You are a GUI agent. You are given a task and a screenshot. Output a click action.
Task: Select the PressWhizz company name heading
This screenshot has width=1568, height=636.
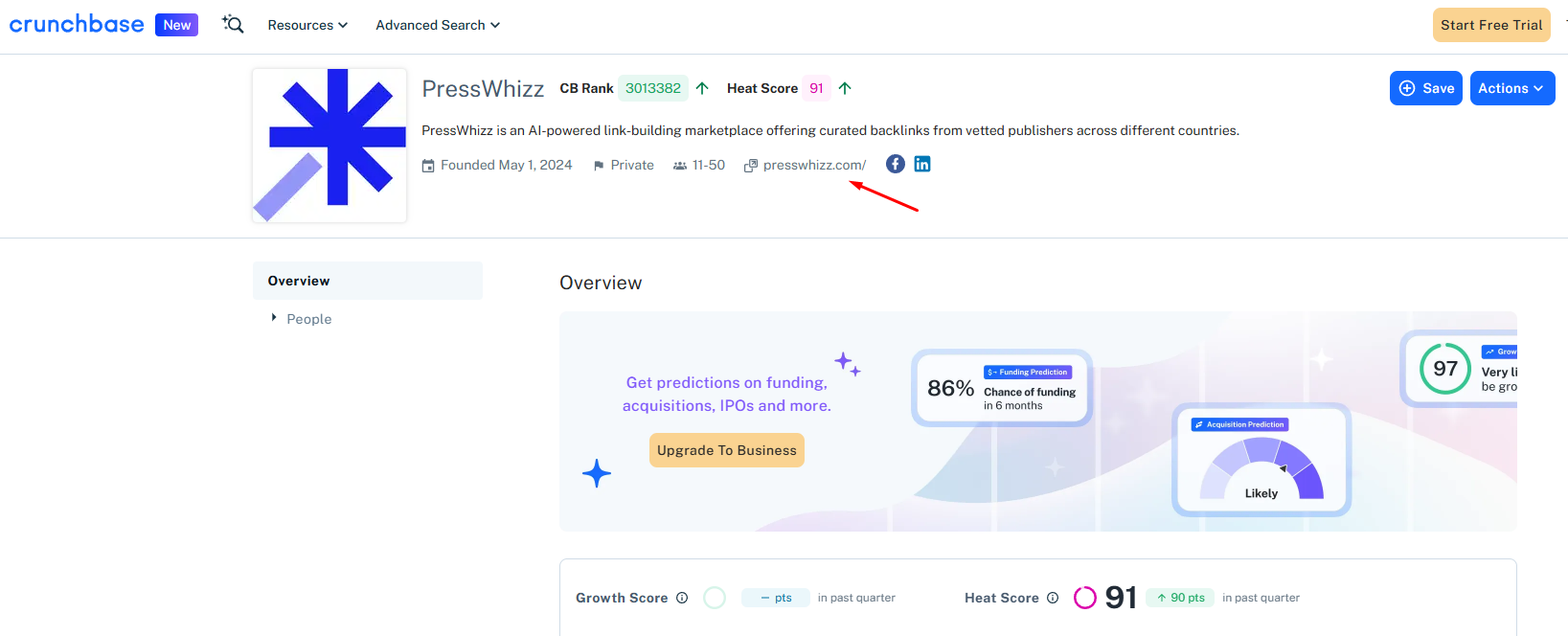coord(483,89)
